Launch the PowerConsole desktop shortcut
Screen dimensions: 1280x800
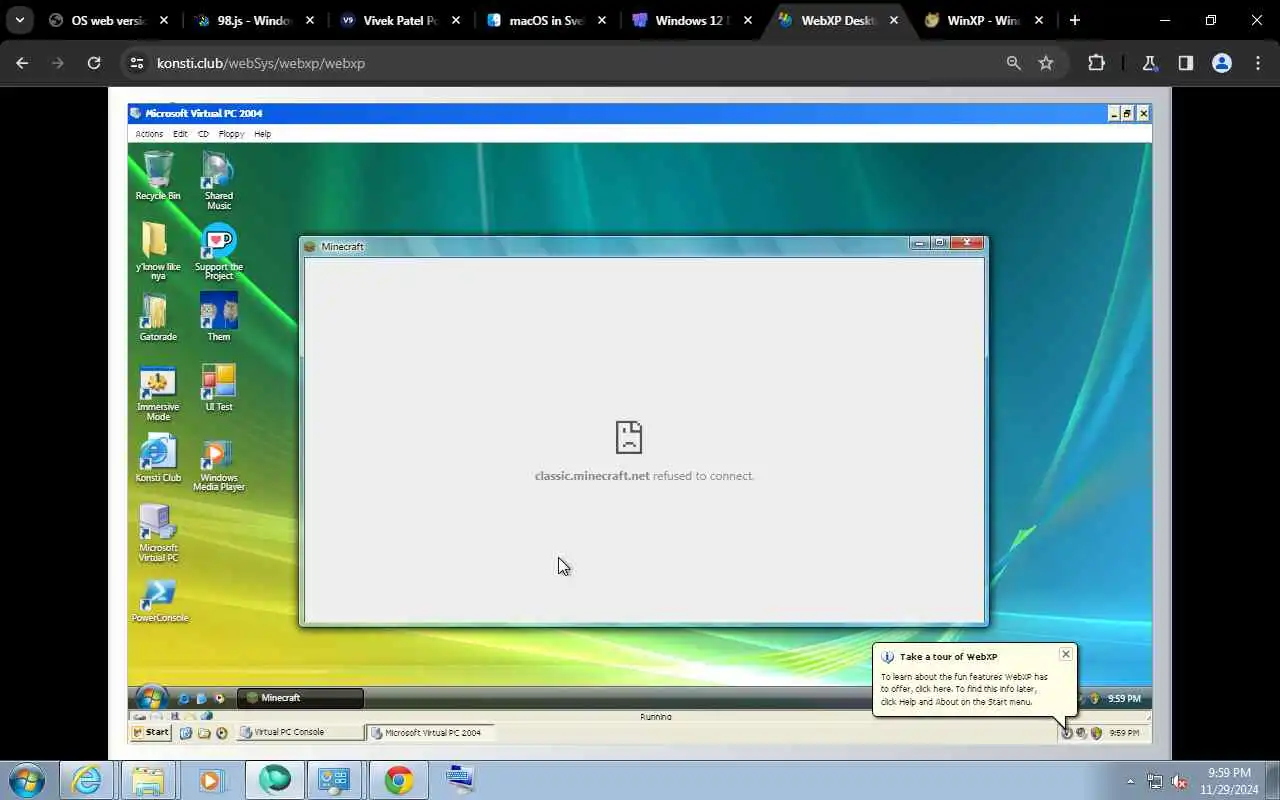159,600
